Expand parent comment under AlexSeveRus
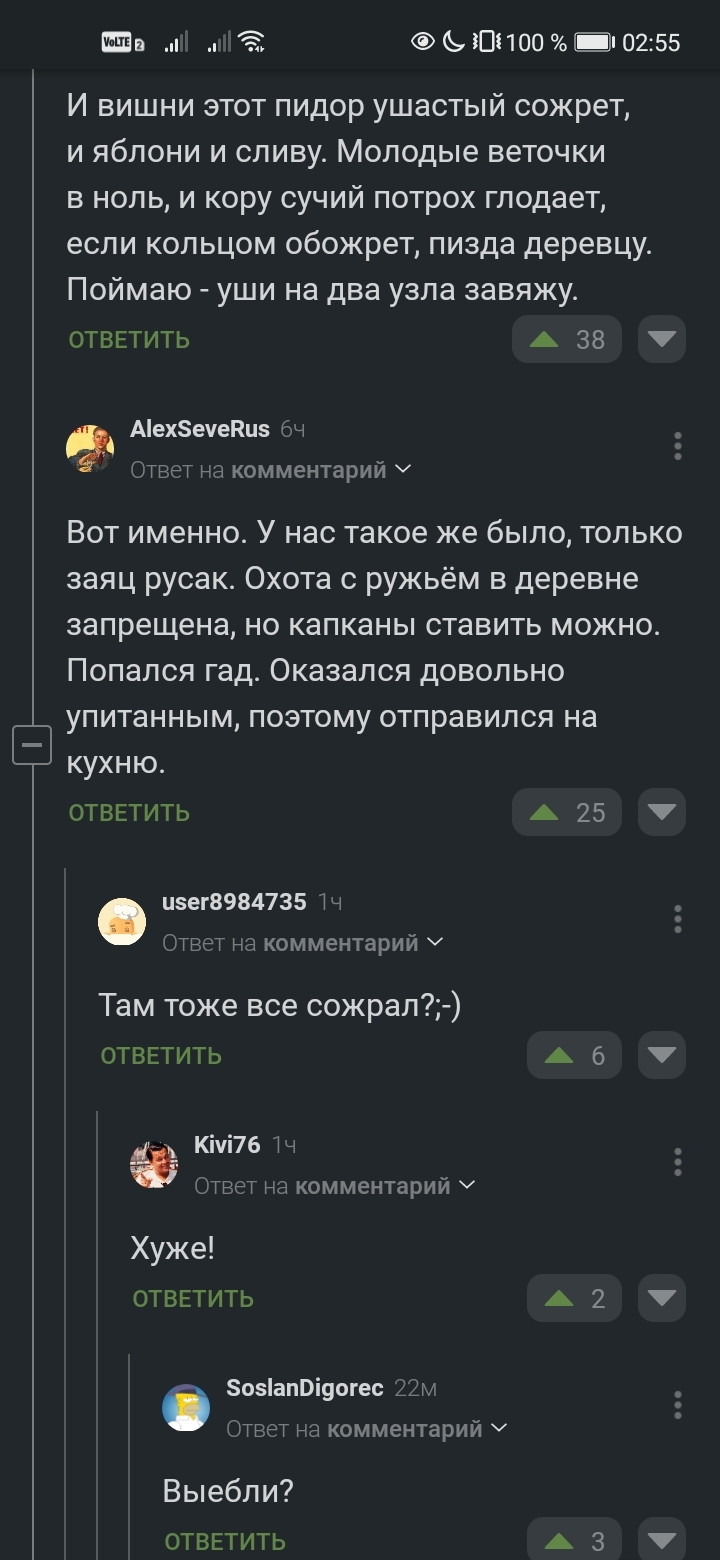 pyautogui.click(x=271, y=470)
